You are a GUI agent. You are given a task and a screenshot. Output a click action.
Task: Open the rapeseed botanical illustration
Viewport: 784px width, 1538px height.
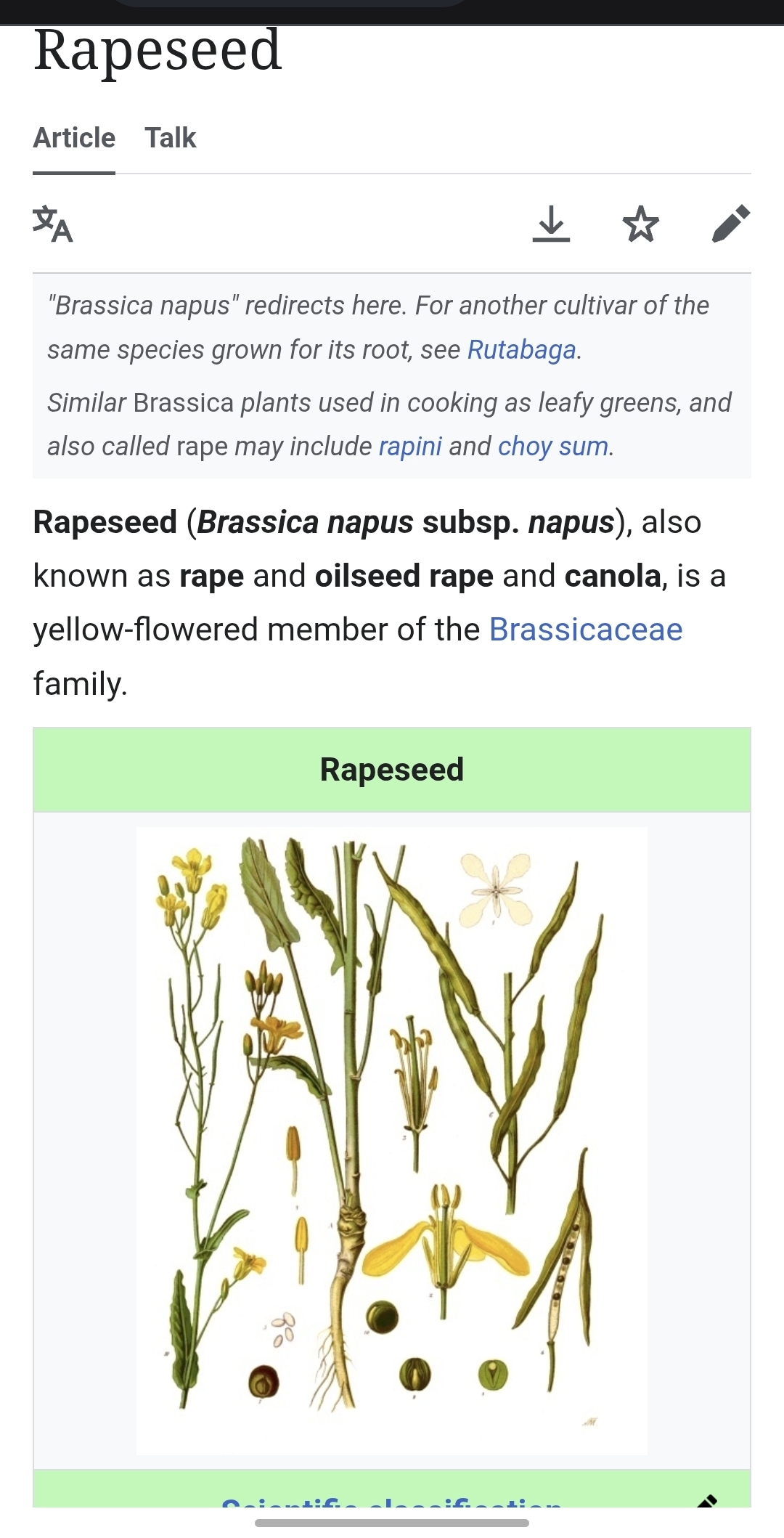click(392, 1141)
